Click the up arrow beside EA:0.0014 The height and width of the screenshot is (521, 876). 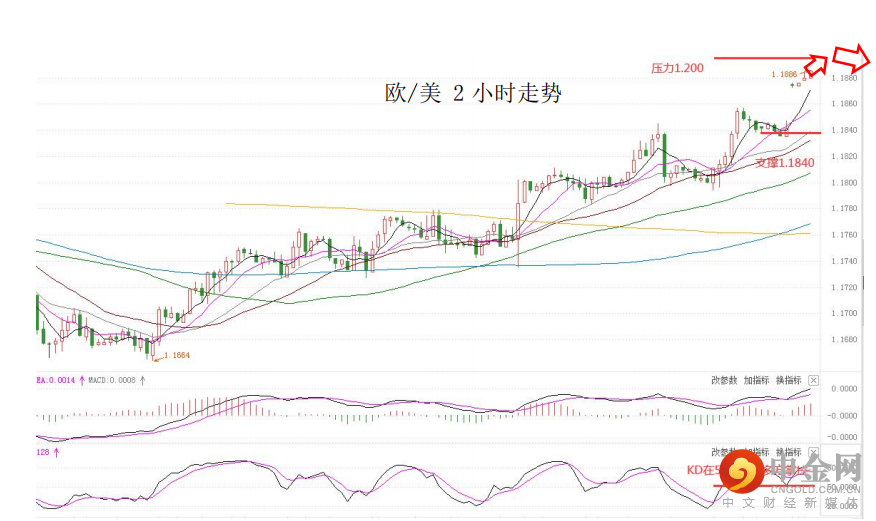[x=82, y=380]
